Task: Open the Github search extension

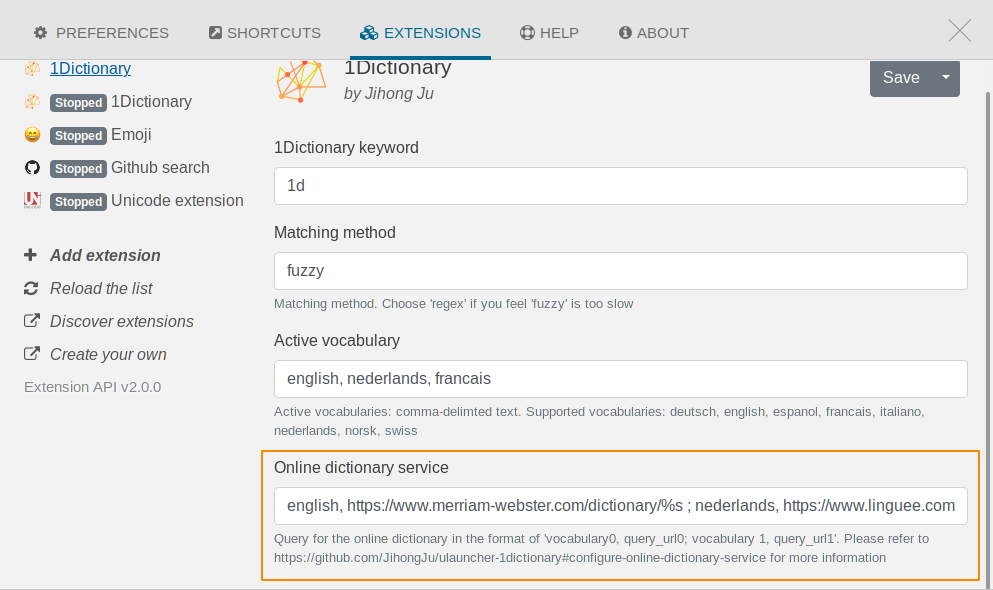Action: pos(130,168)
